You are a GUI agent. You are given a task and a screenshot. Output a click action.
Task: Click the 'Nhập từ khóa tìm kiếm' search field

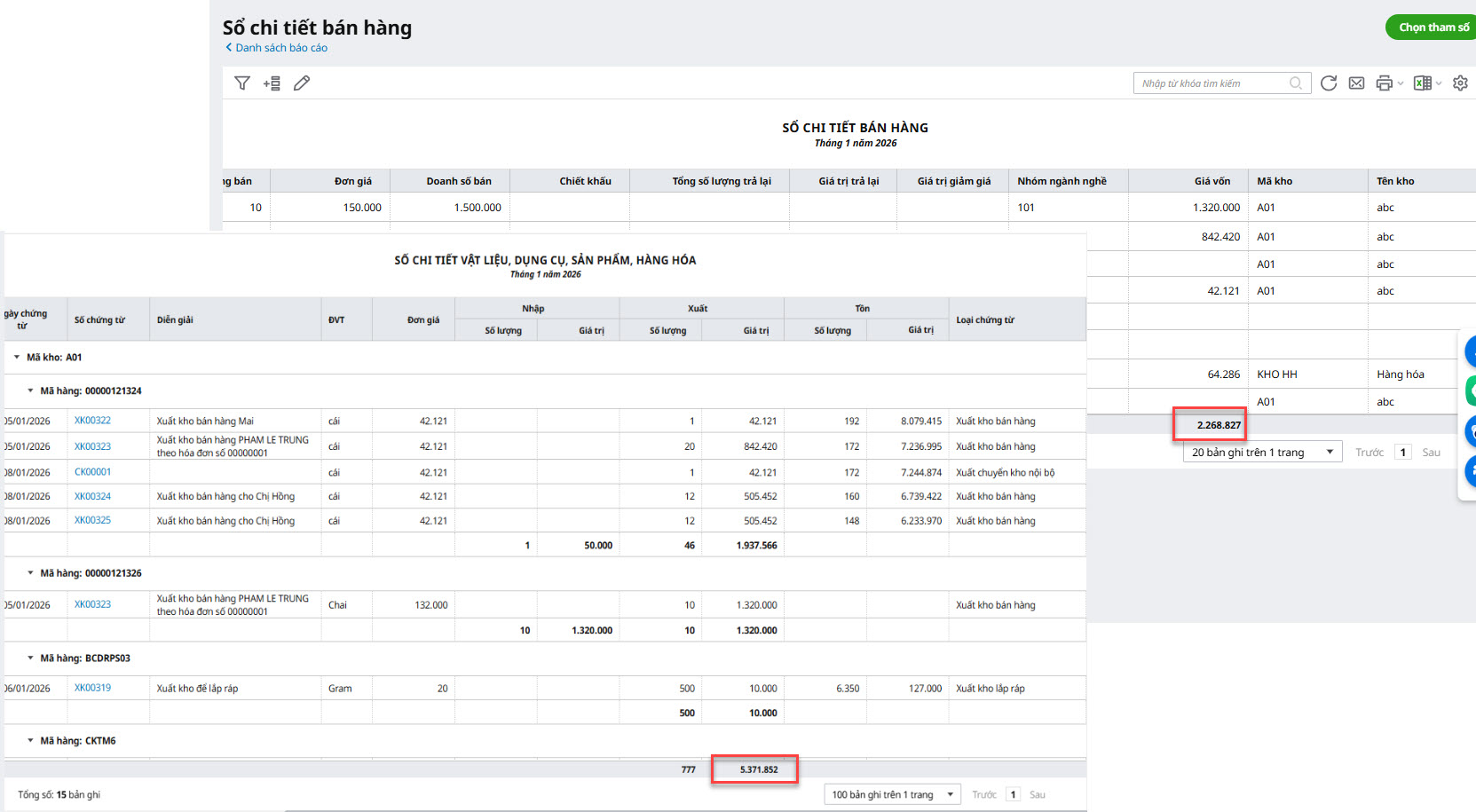point(1212,83)
